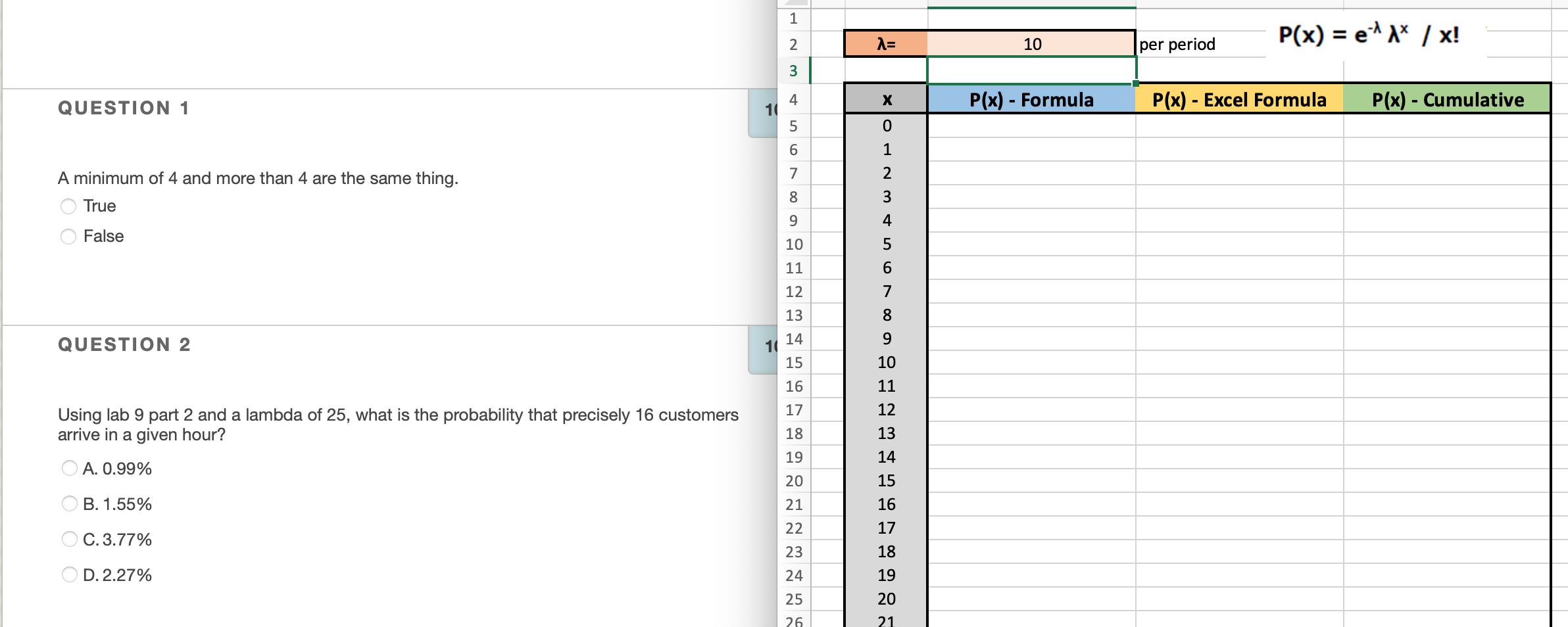Click the lambda value cell containing 10
Screen dimensions: 1568x627
click(1031, 44)
